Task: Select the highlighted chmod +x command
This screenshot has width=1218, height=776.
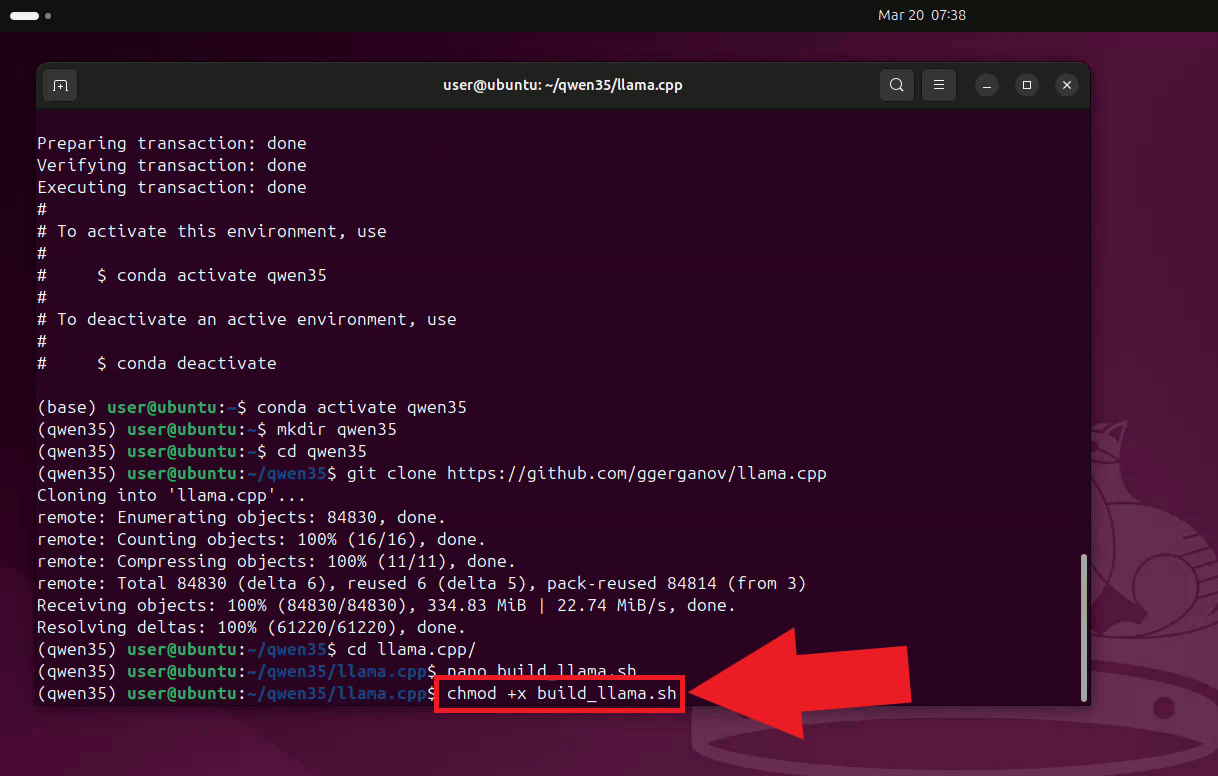Action: (558, 693)
